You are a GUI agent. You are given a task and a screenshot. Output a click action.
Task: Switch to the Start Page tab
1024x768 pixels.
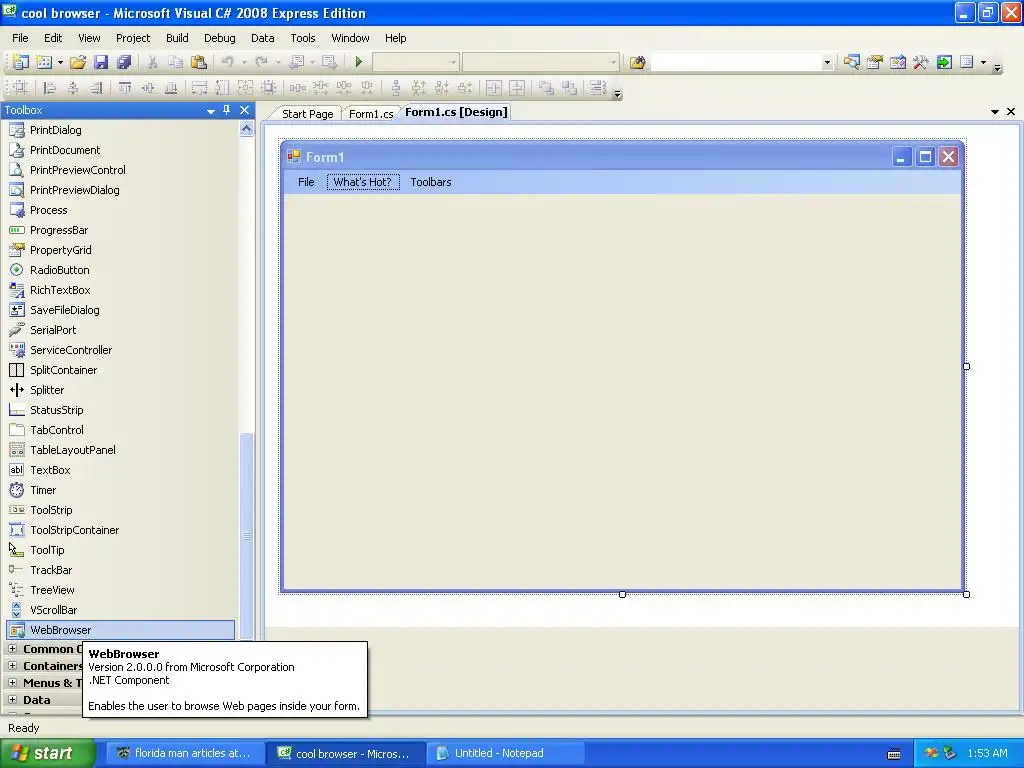(308, 114)
